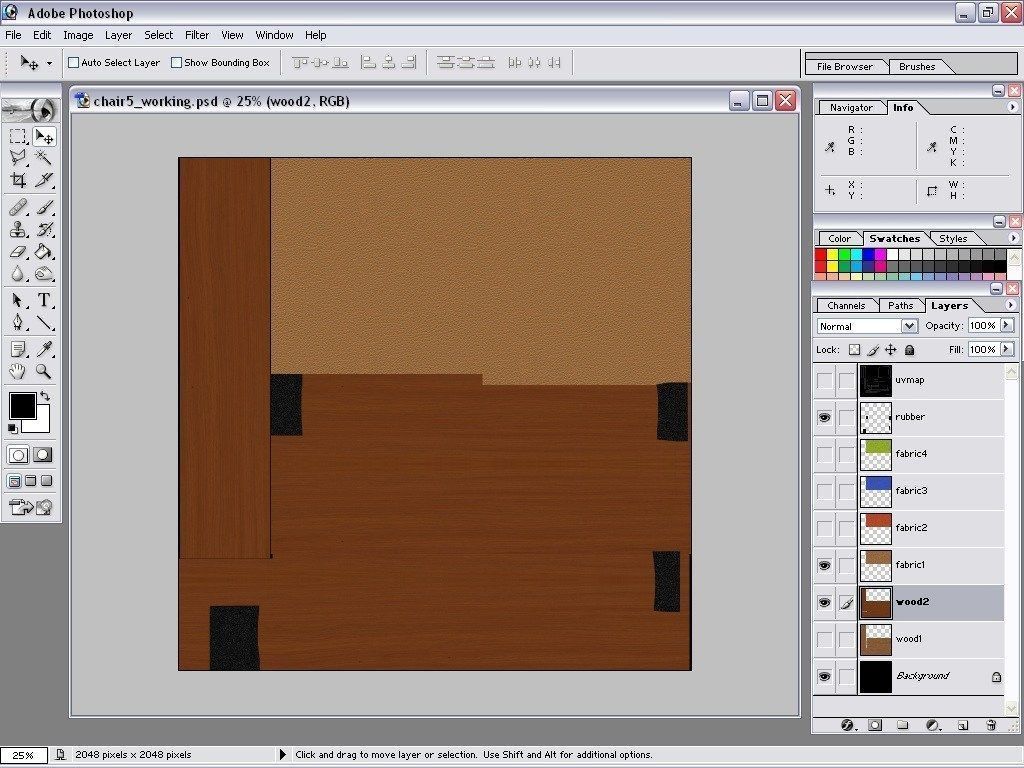
Task: Jump to ImageReady
Action: [x=31, y=507]
